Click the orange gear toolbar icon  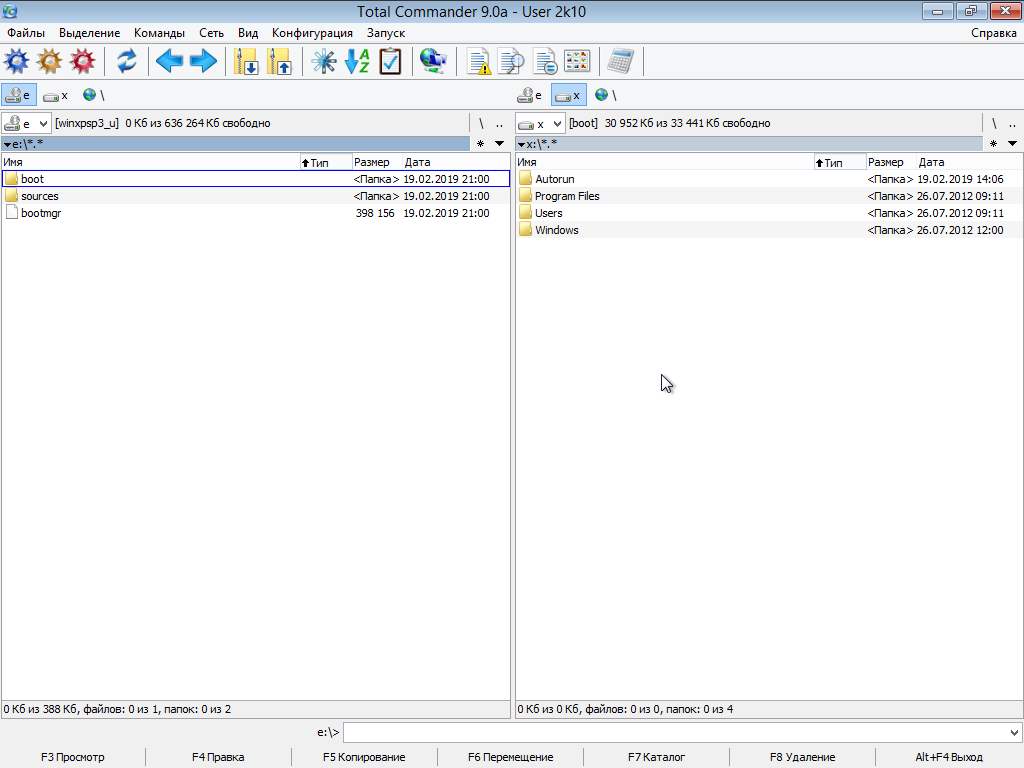[50, 61]
